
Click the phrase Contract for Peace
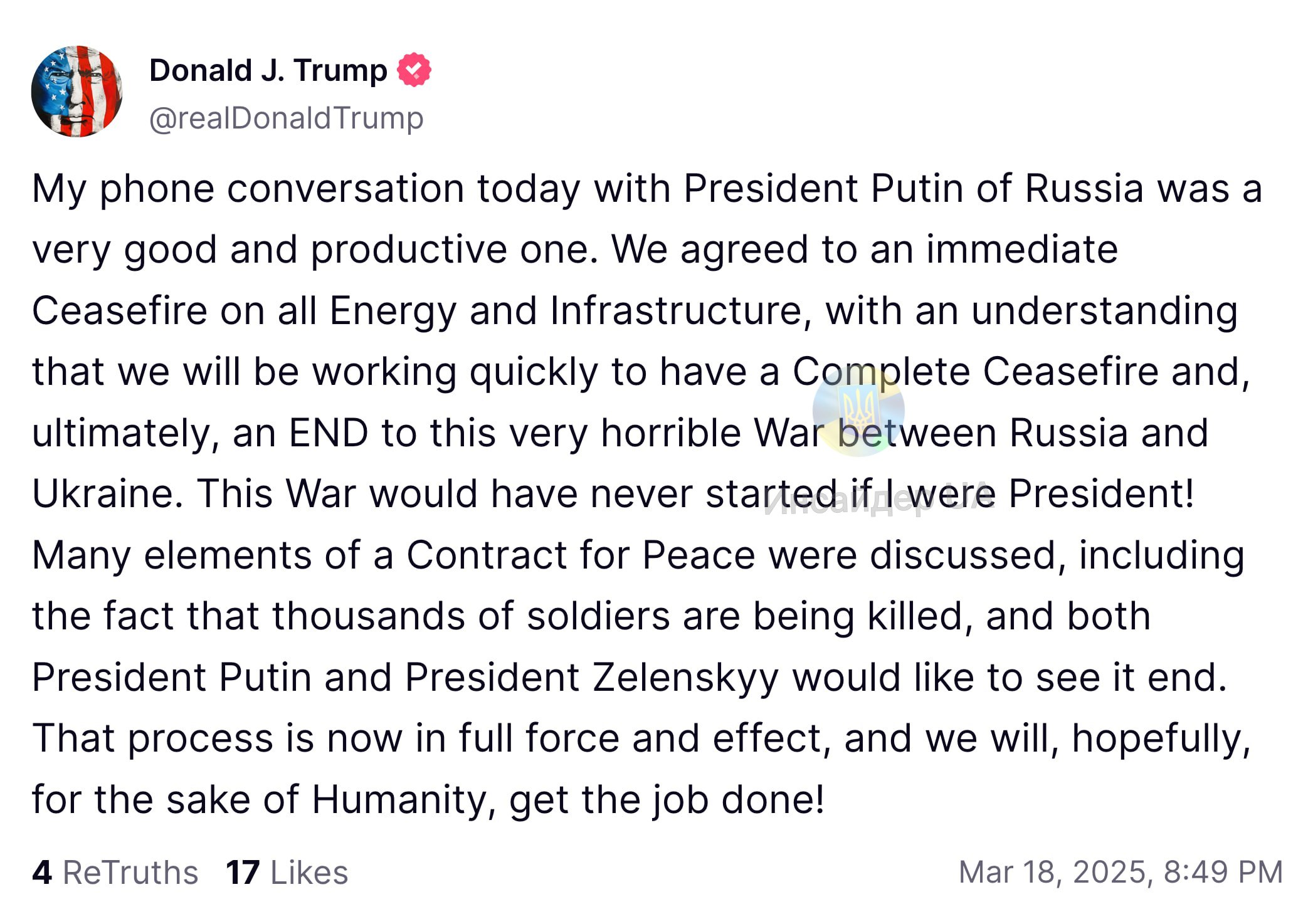pos(579,555)
